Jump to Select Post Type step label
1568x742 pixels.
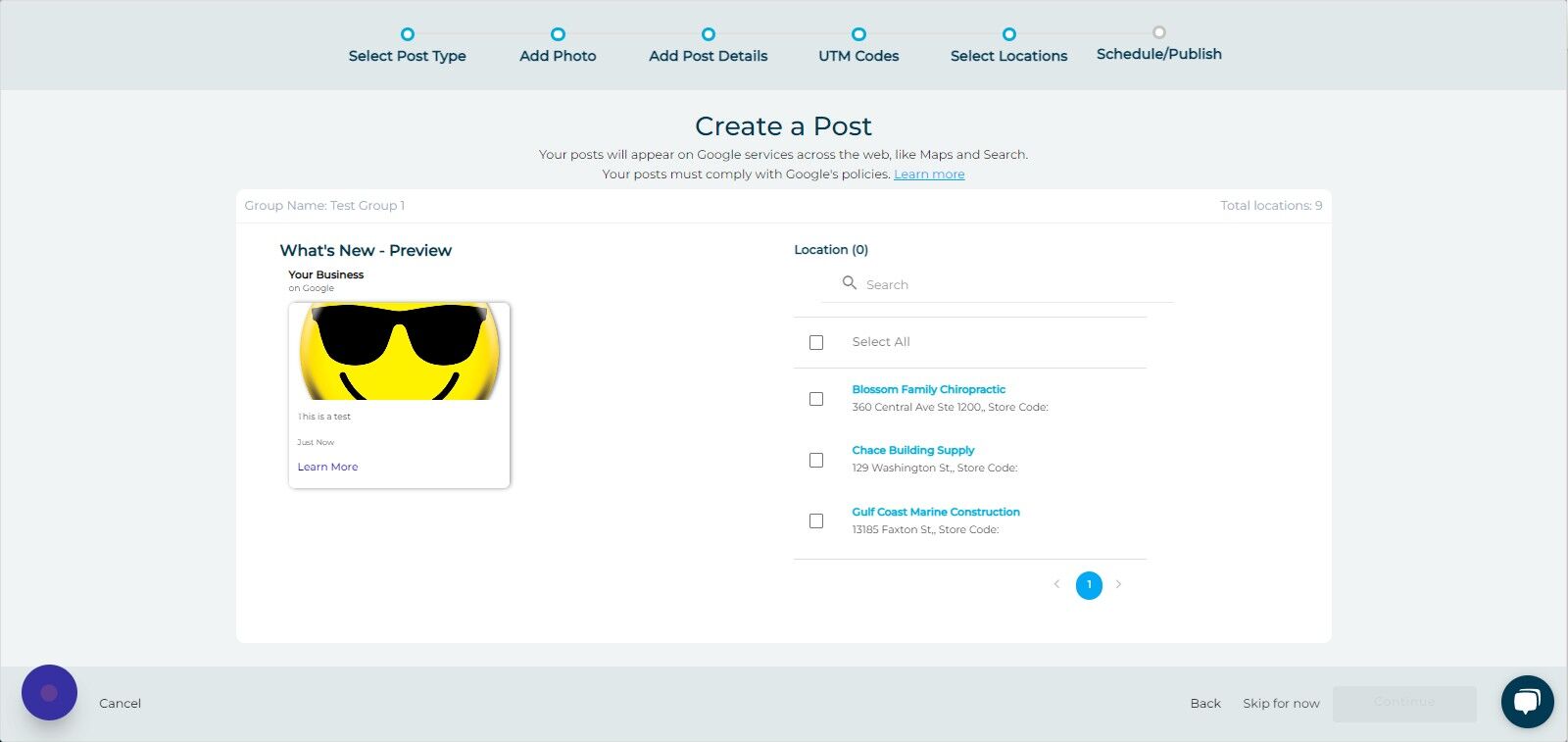coord(408,56)
